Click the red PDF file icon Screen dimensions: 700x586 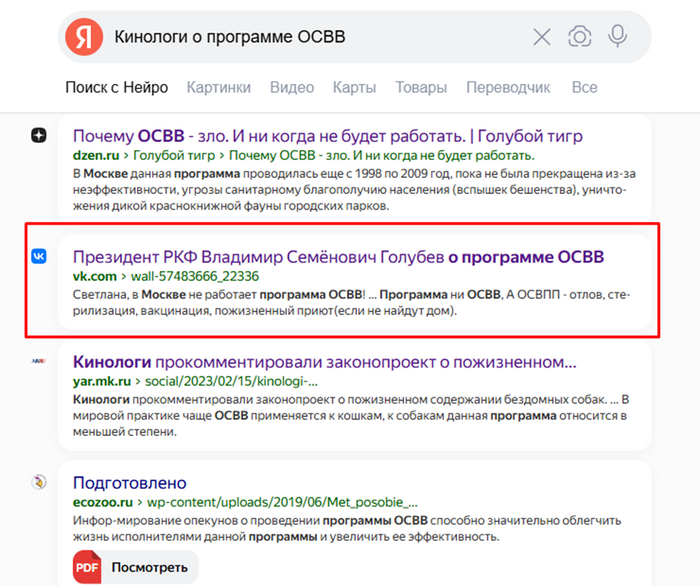(x=87, y=567)
